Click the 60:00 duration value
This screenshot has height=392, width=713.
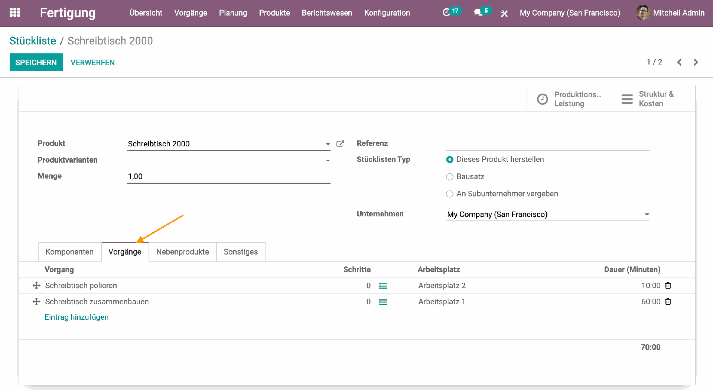pyautogui.click(x=651, y=302)
